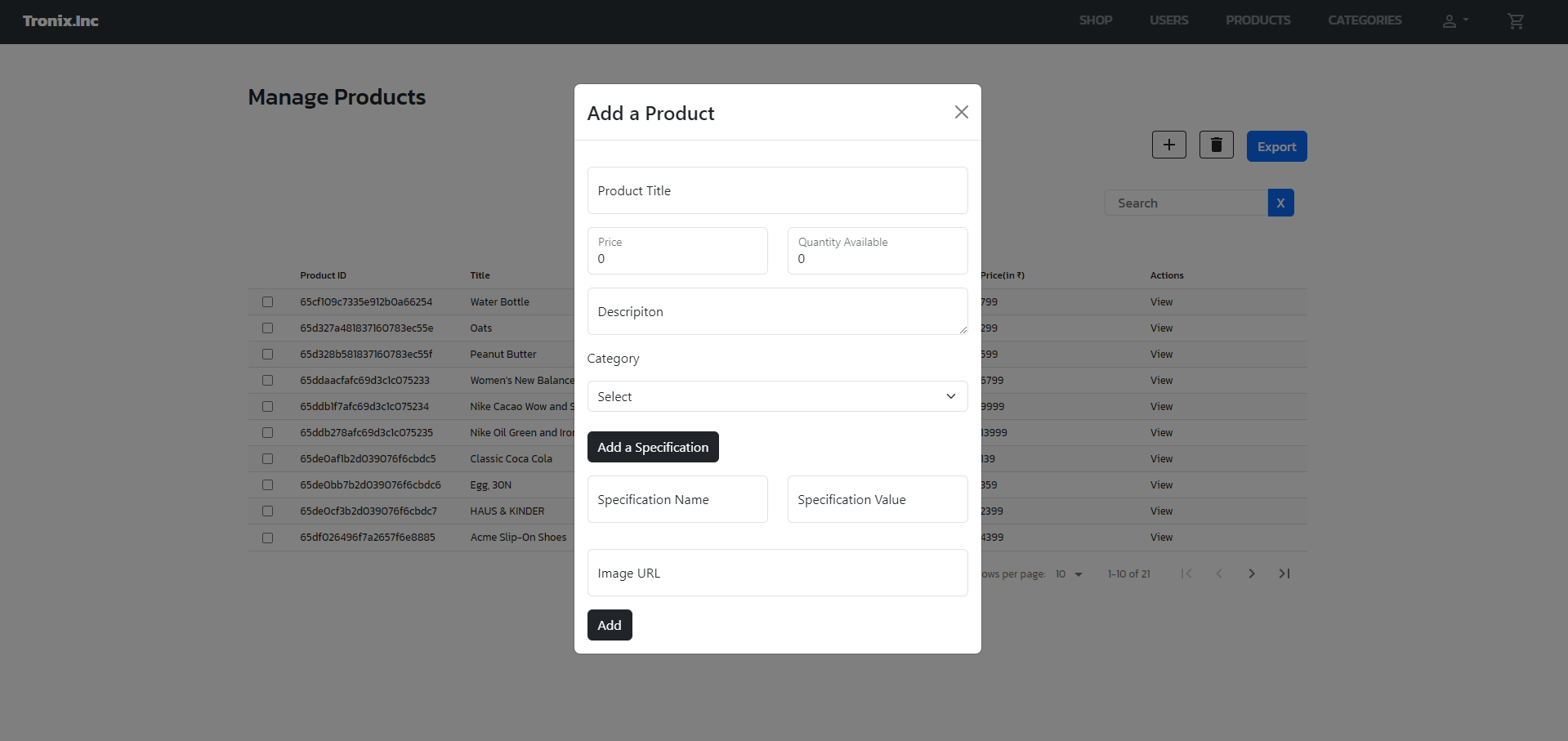
Task: Click the Product ID column header
Action: click(323, 275)
